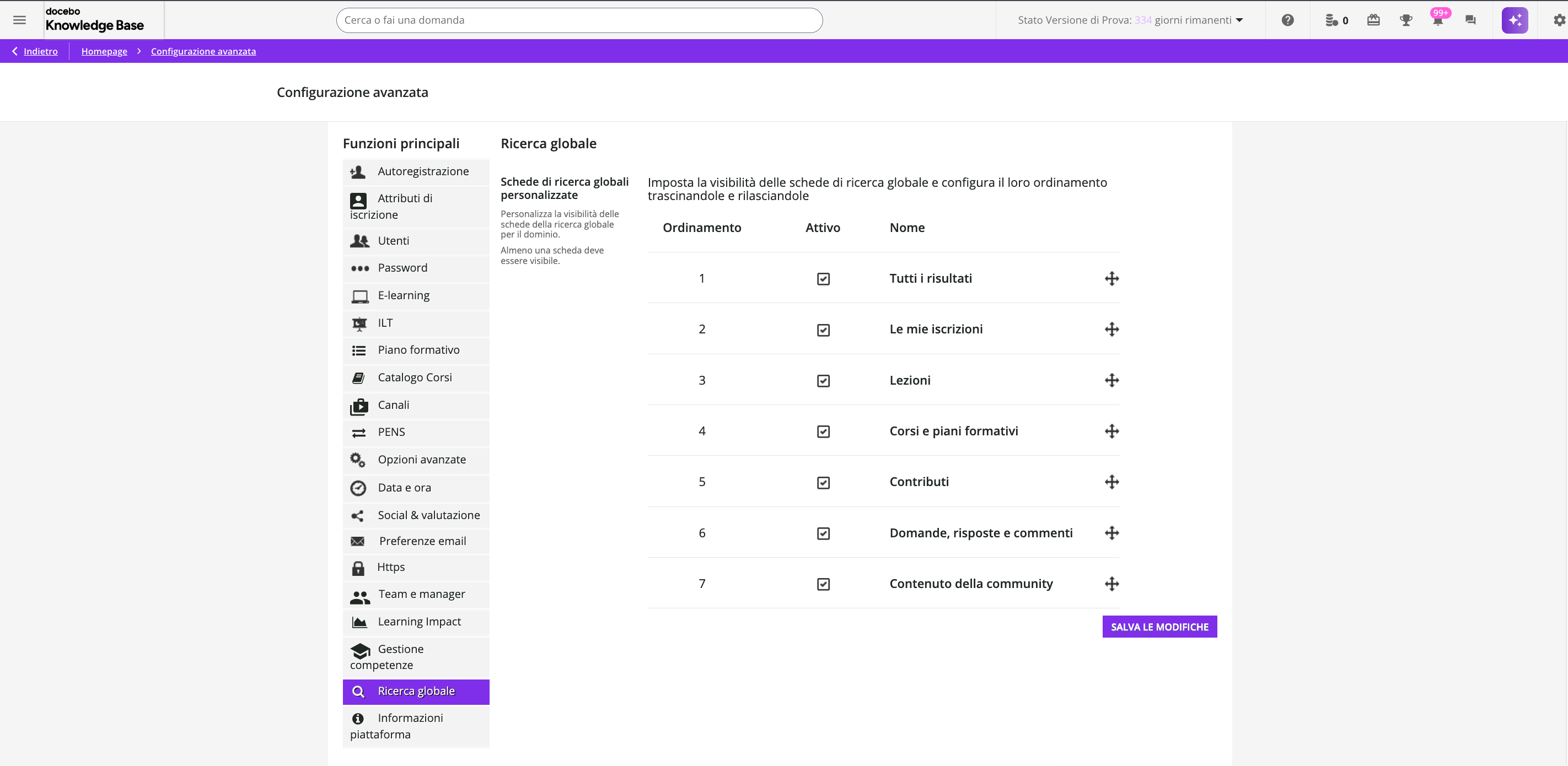The height and width of the screenshot is (766, 1568).
Task: Open Homepage breadcrumb link
Action: coord(104,51)
